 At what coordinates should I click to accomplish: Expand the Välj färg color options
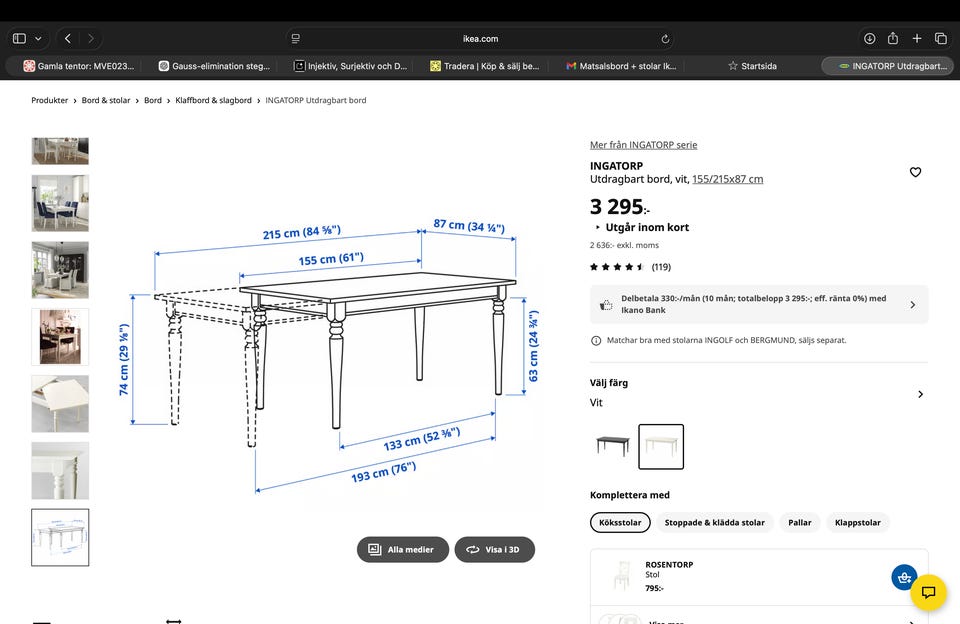point(920,394)
